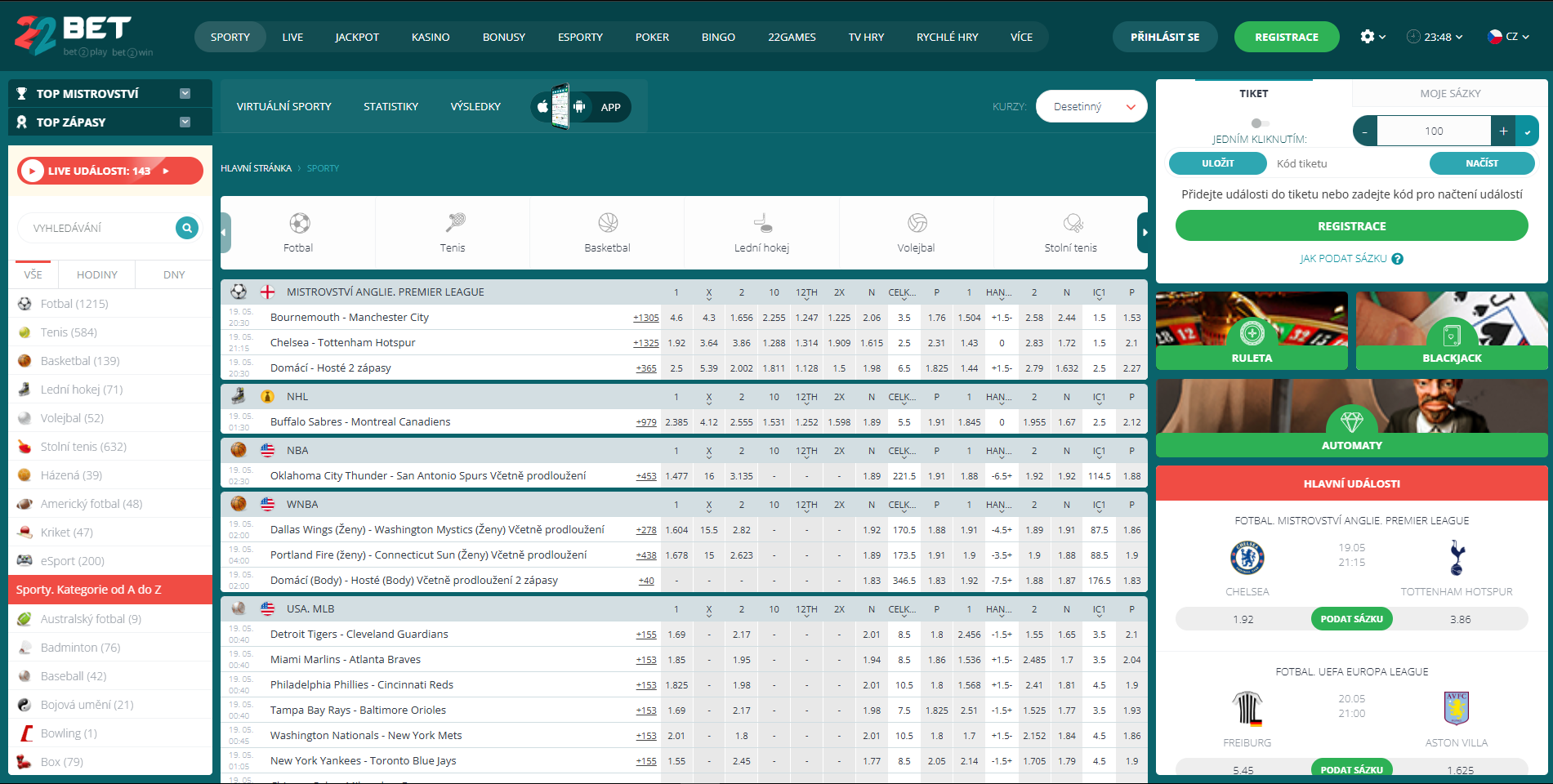Click the Freiburg club crest

pos(1247,709)
